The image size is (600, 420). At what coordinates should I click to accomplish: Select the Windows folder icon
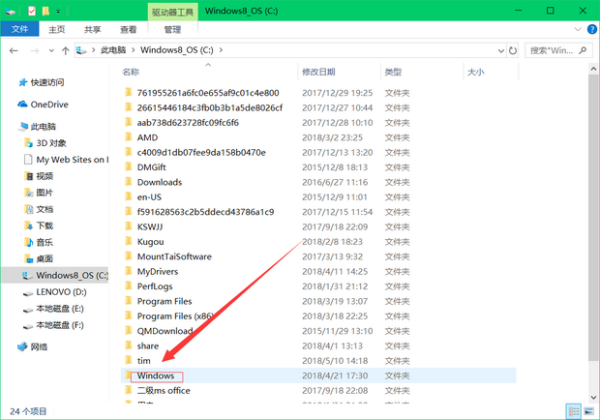[127, 376]
